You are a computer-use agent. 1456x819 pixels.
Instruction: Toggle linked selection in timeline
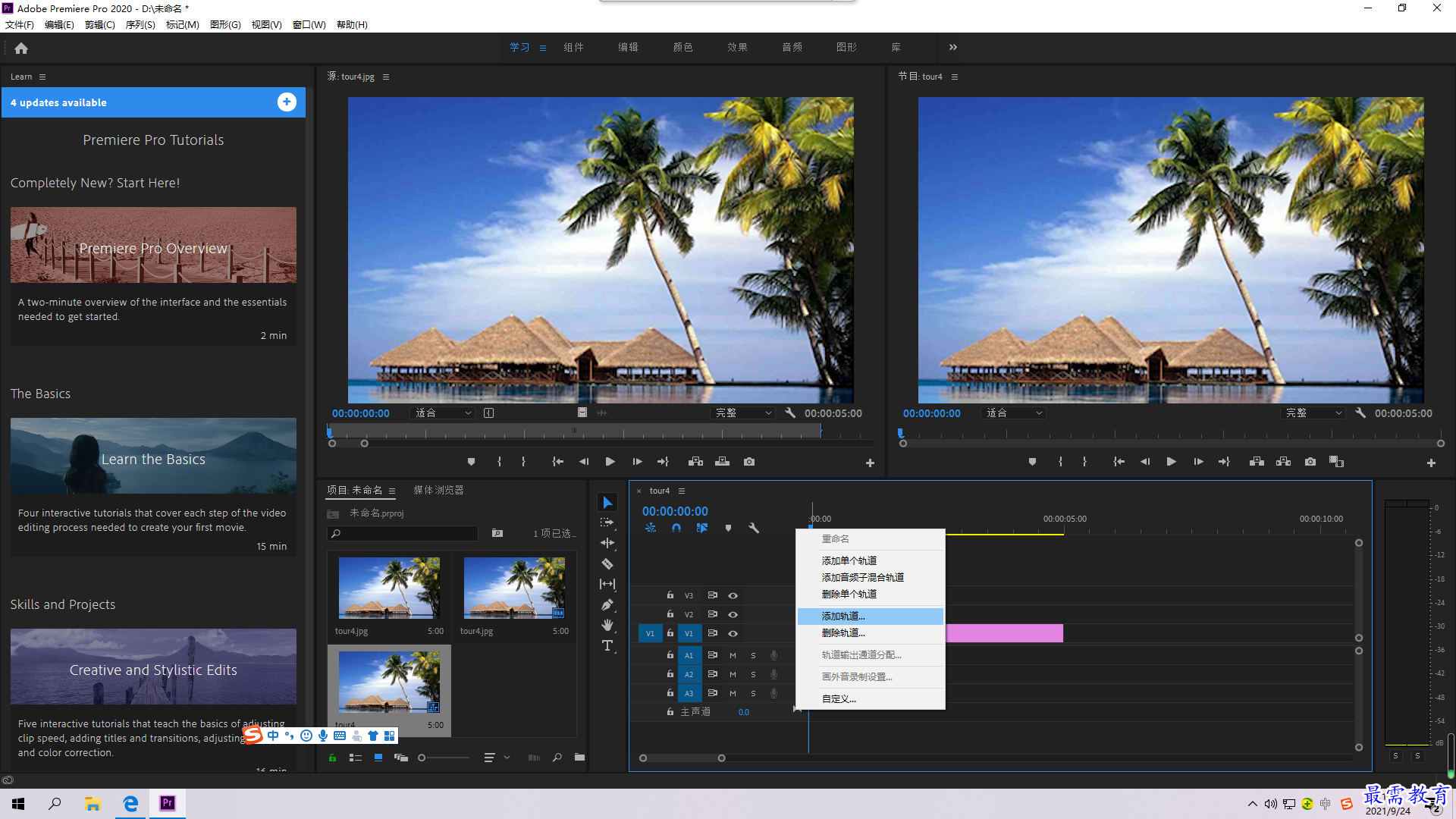[702, 528]
